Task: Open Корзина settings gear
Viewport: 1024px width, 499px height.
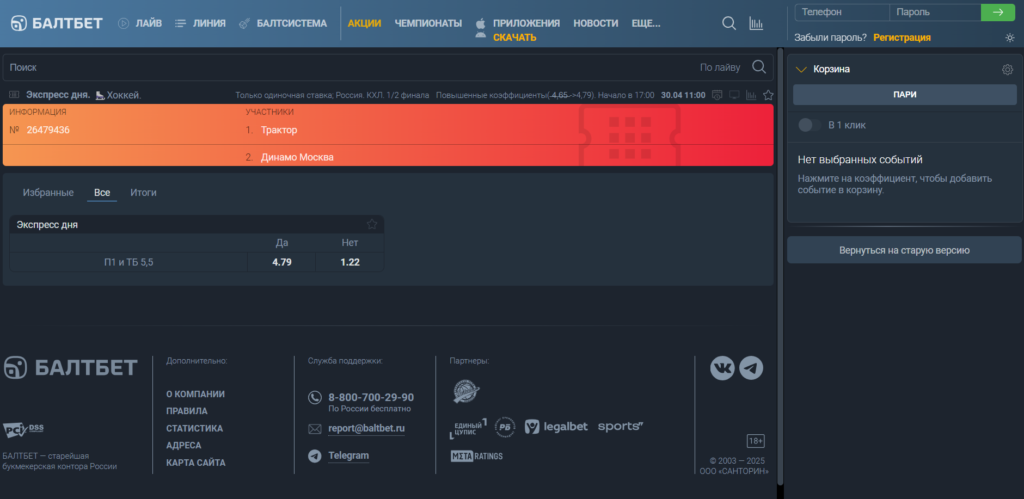Action: click(1007, 69)
